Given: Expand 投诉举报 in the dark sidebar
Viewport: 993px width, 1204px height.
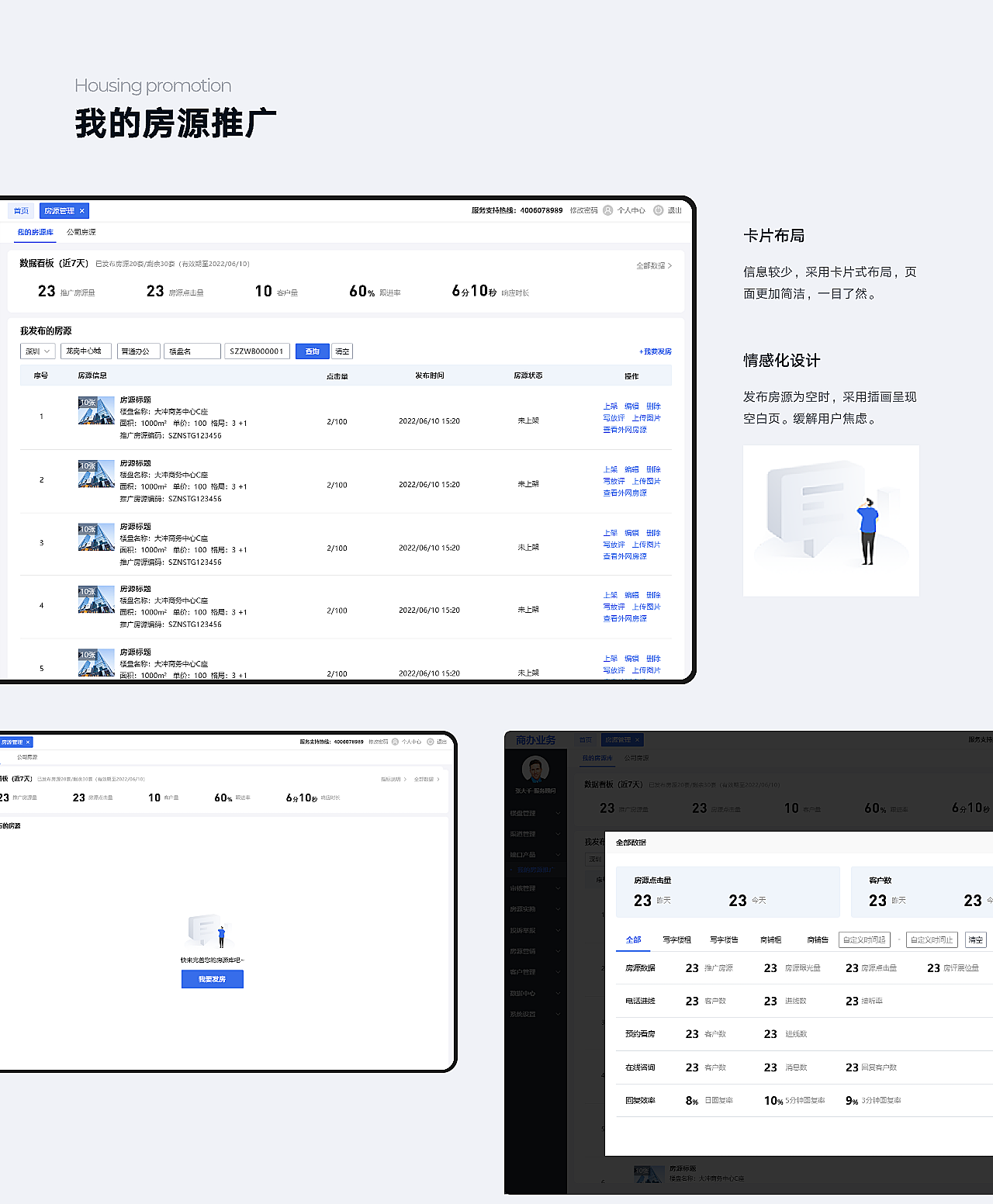Looking at the screenshot, I should (x=535, y=930).
